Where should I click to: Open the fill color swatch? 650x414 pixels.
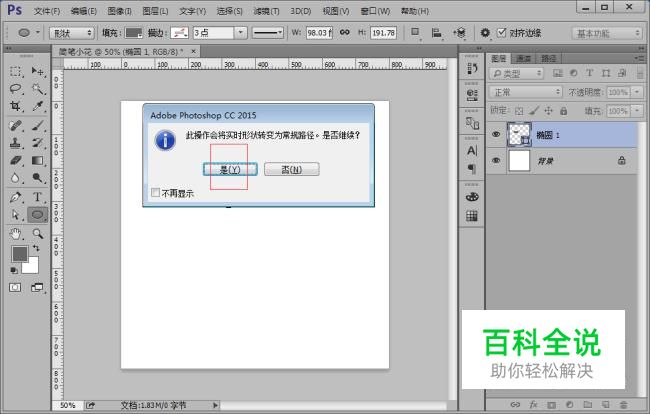click(x=134, y=33)
